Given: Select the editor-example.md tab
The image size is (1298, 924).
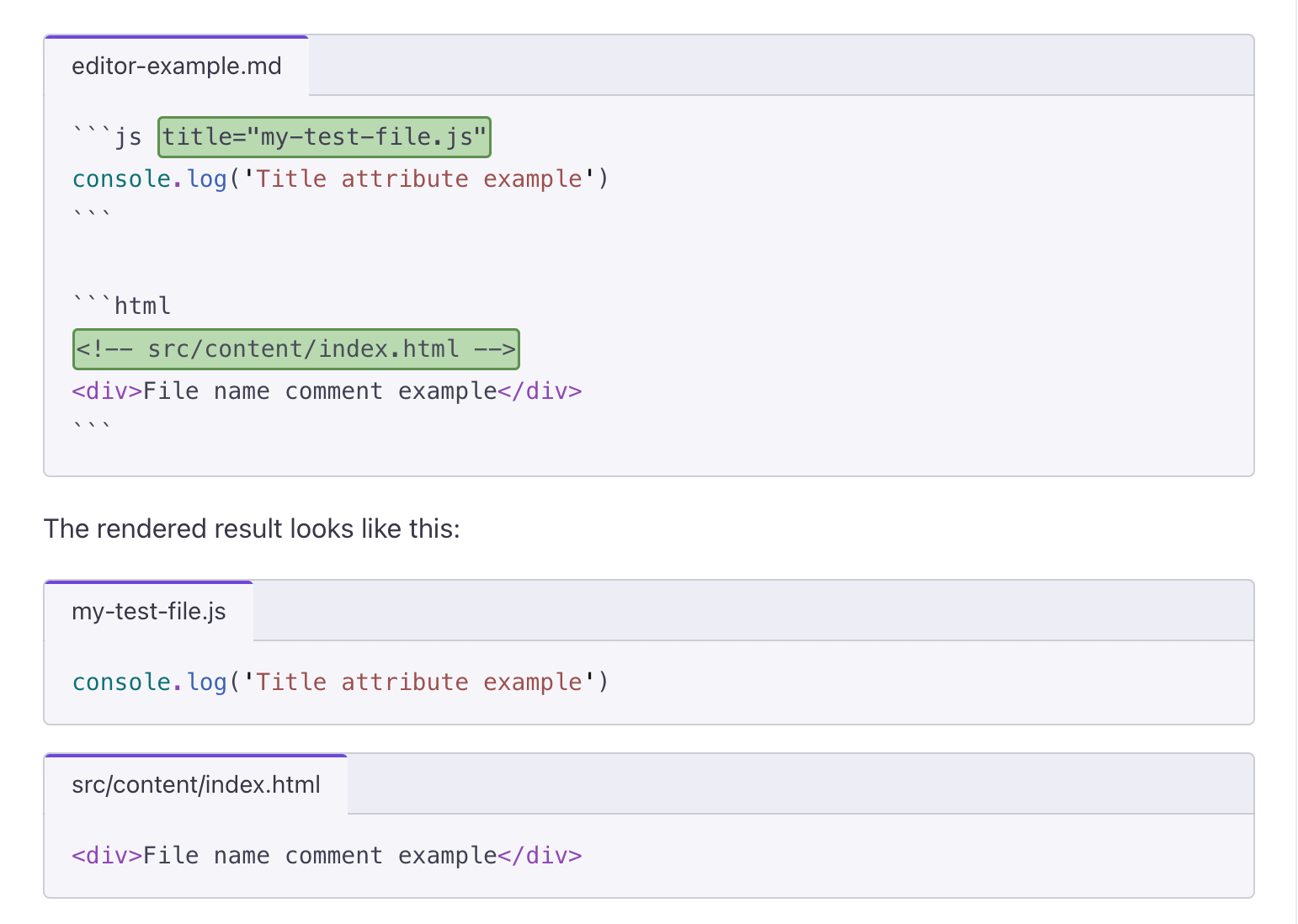Looking at the screenshot, I should (x=177, y=66).
